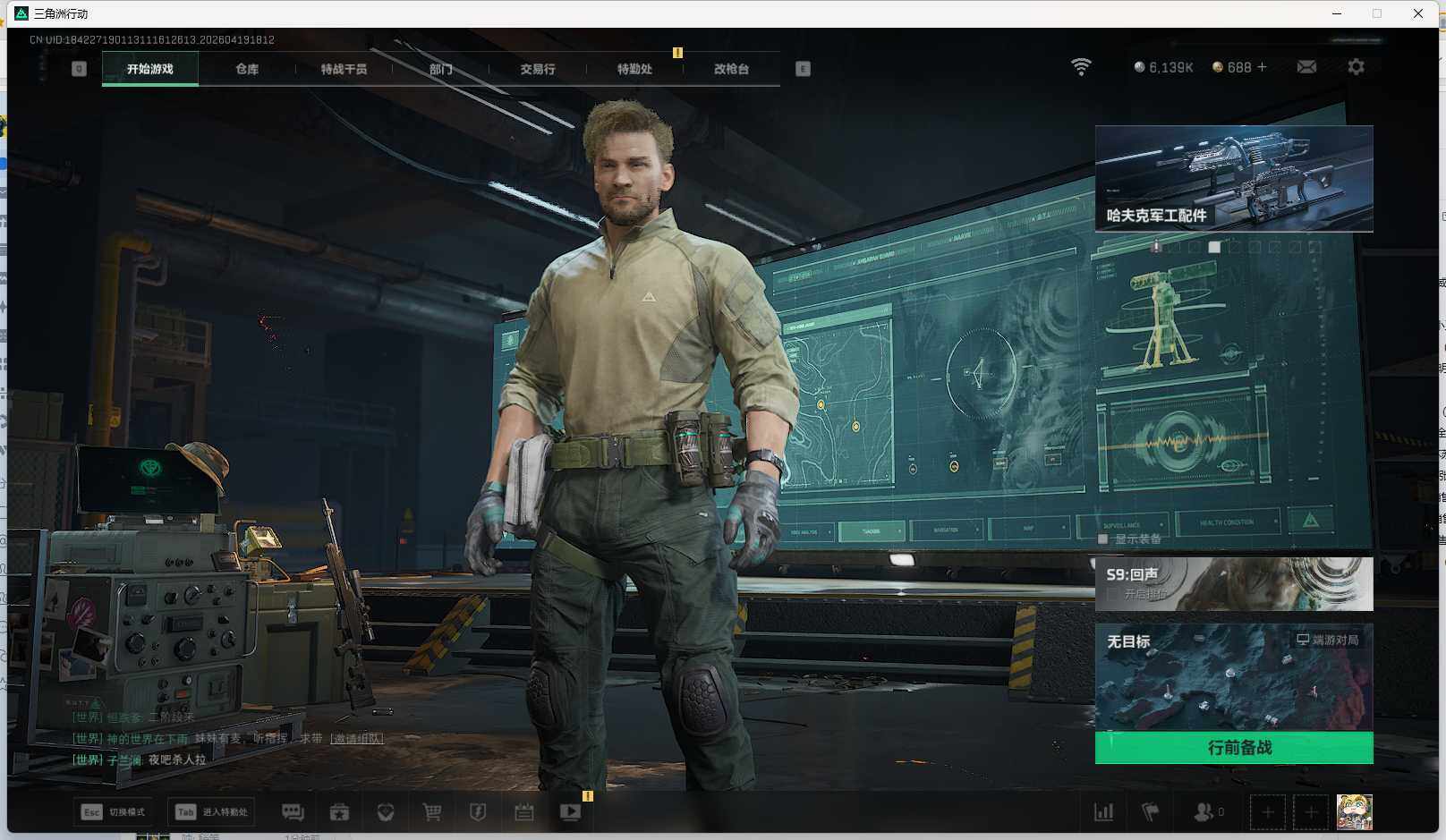Click the 三角洲行动 app icon in title bar

(21, 13)
